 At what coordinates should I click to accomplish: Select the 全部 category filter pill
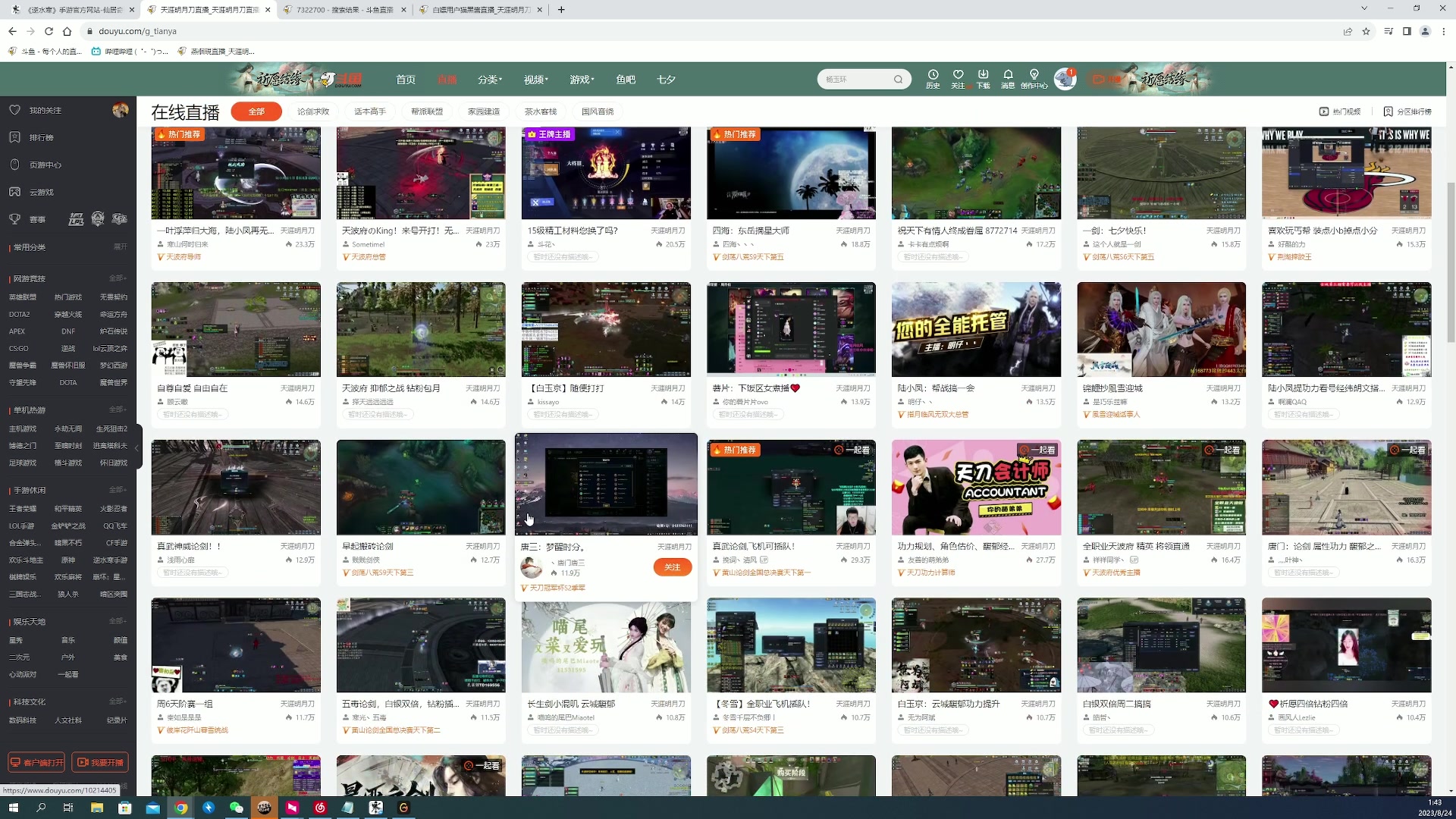pyautogui.click(x=256, y=111)
